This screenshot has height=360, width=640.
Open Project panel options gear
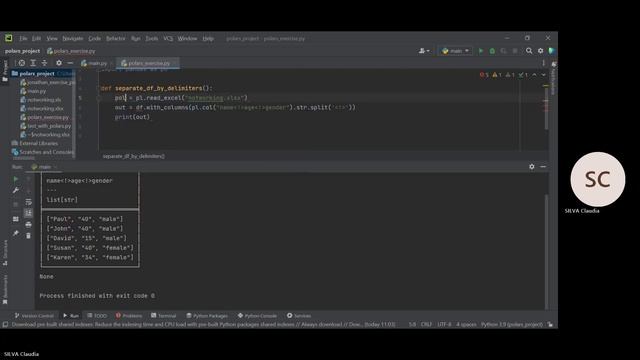pyautogui.click(x=59, y=63)
